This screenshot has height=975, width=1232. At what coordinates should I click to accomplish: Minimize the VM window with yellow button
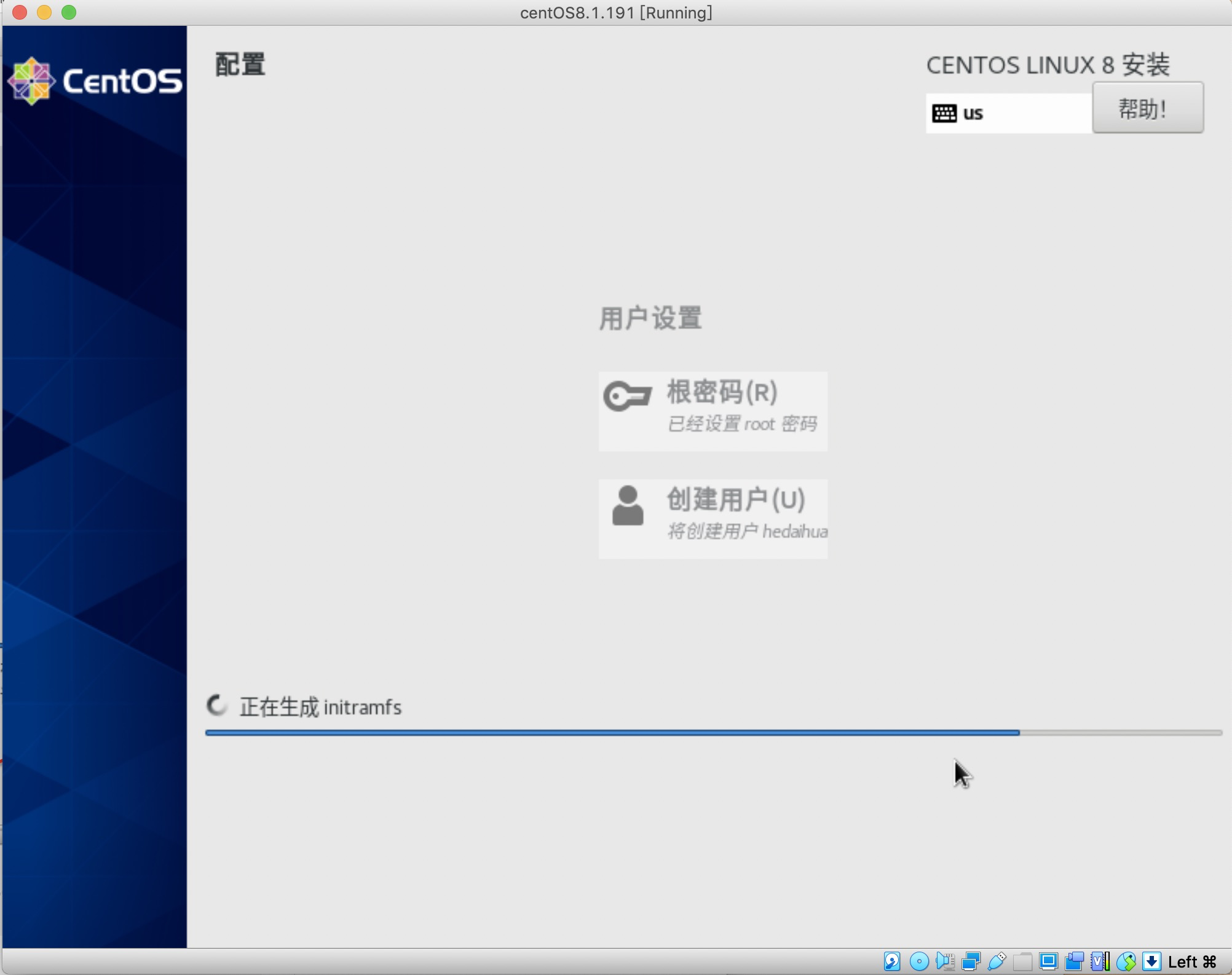(44, 12)
